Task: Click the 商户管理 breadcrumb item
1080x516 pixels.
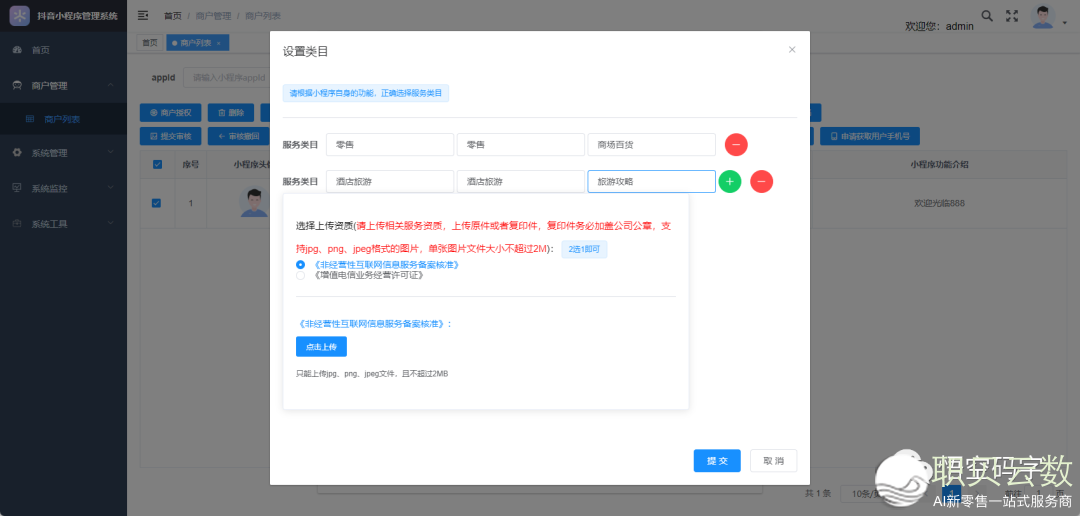Action: pos(214,16)
